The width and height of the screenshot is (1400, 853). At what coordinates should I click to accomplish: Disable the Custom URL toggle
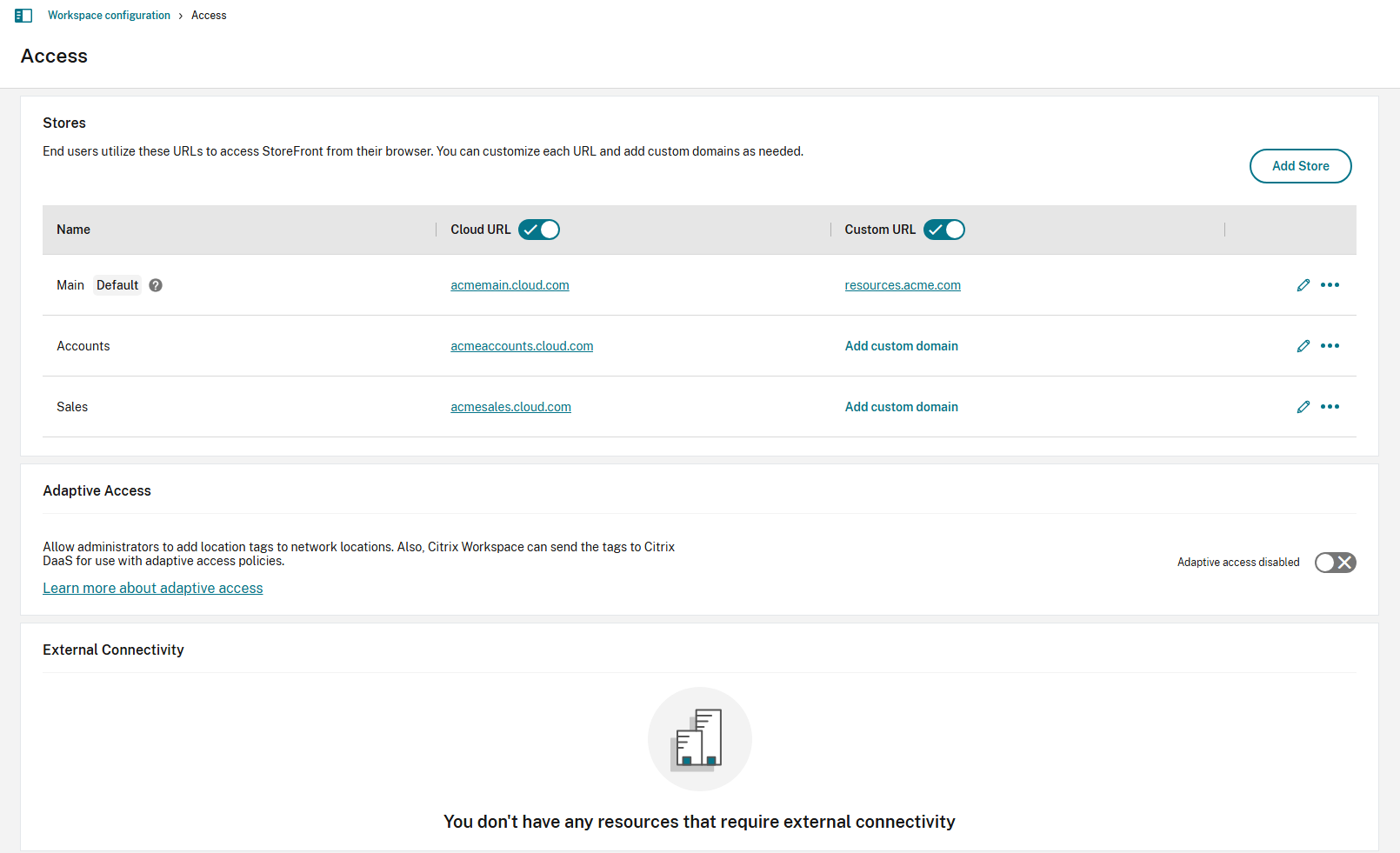[944, 230]
